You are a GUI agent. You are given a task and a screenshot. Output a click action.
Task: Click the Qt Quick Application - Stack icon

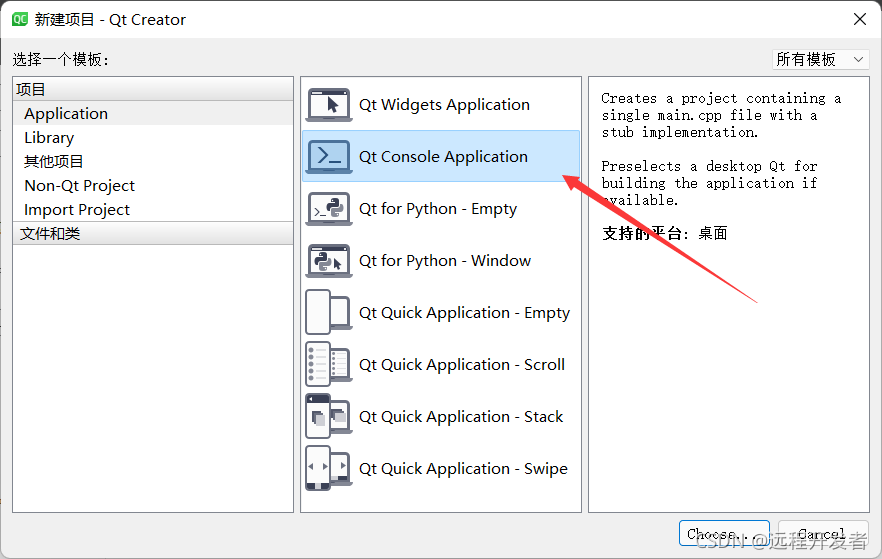[329, 416]
